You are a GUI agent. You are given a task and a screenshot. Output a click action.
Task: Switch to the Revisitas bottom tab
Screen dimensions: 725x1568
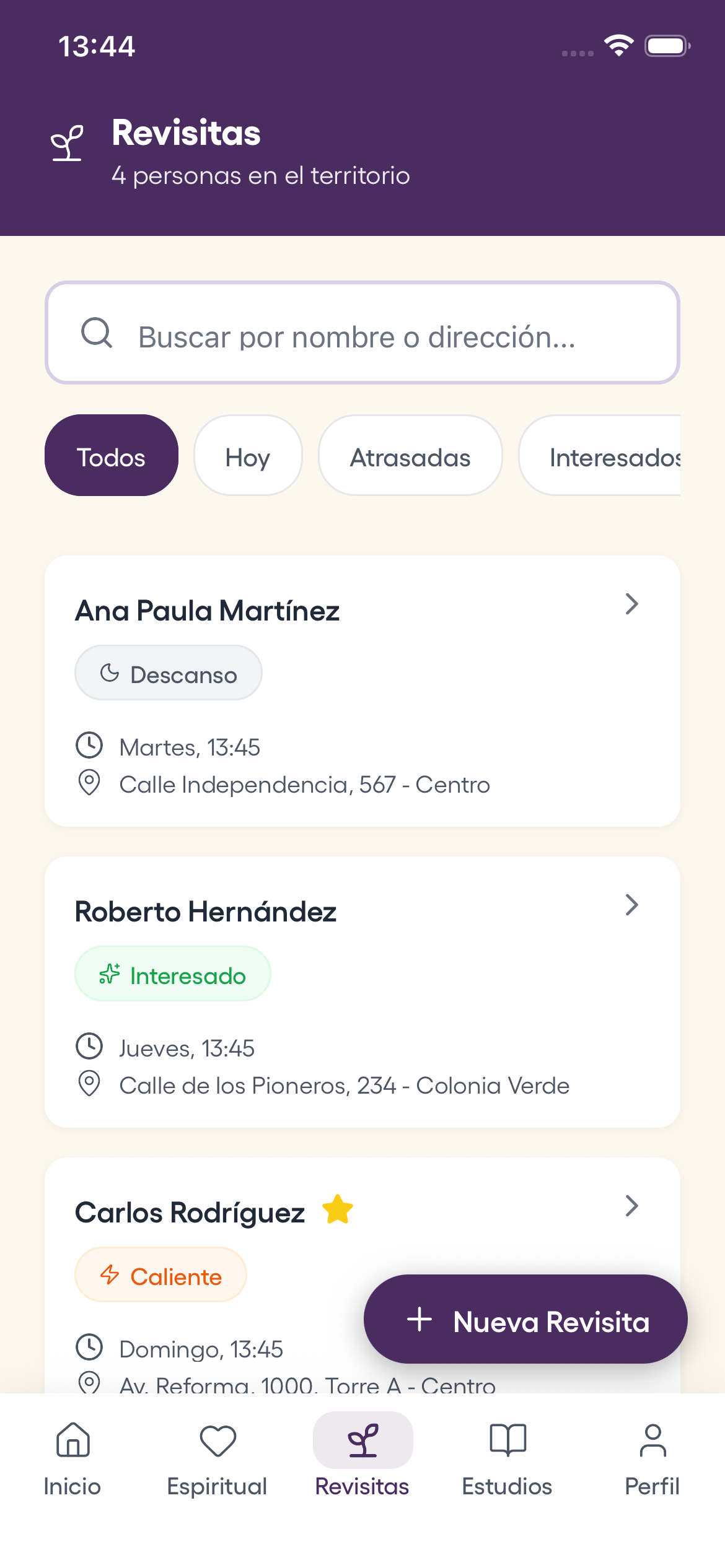pyautogui.click(x=362, y=1455)
